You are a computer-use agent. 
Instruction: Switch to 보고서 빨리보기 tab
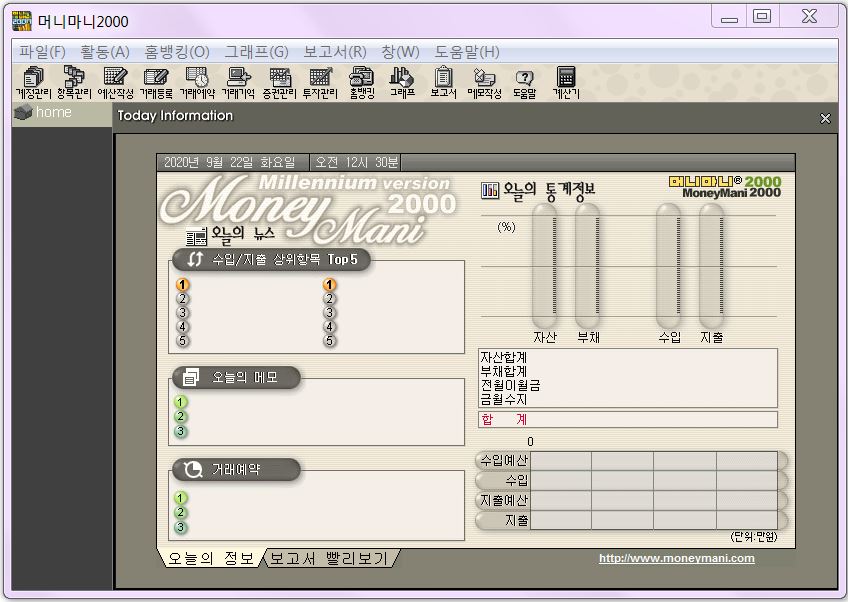329,558
